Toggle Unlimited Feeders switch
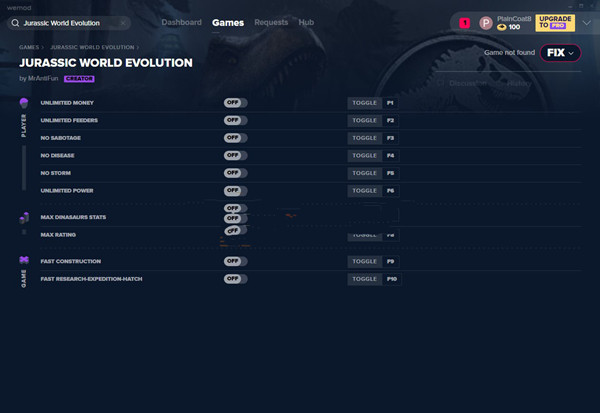The height and width of the screenshot is (413, 600). [x=235, y=120]
